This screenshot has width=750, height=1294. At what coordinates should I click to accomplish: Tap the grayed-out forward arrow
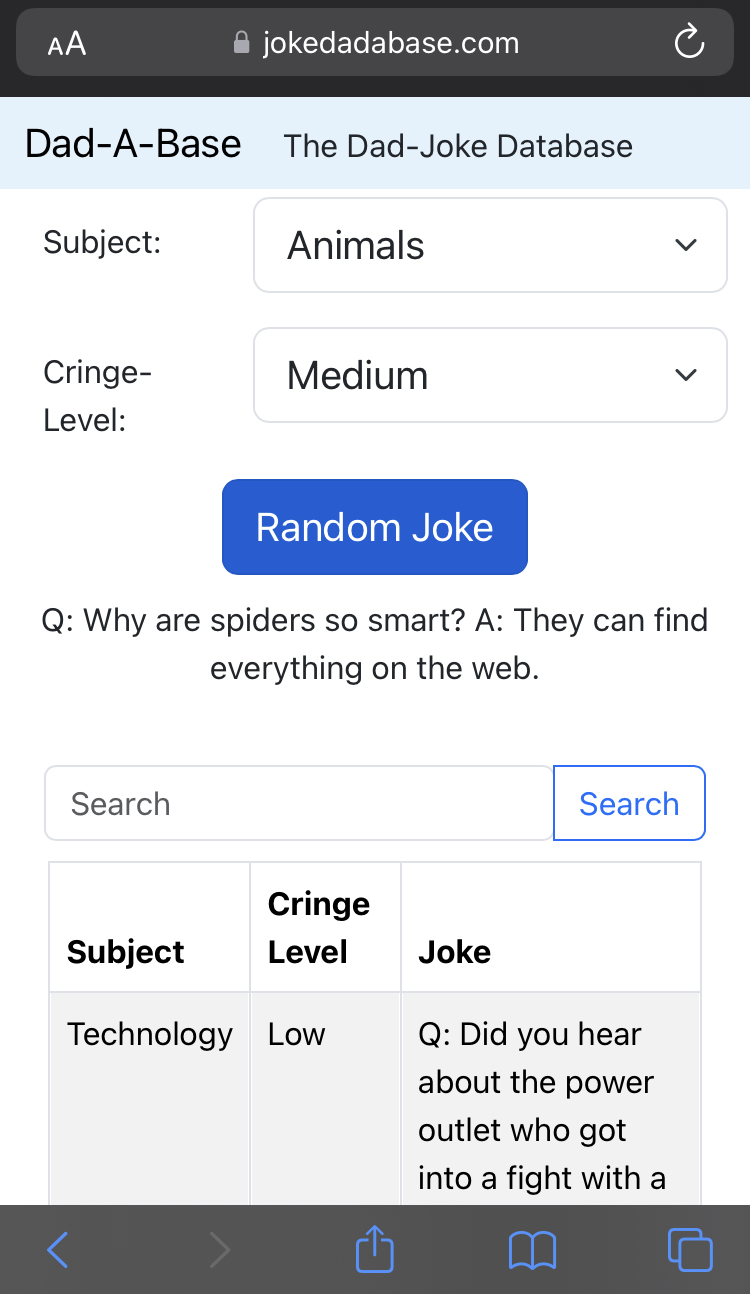pos(220,1249)
